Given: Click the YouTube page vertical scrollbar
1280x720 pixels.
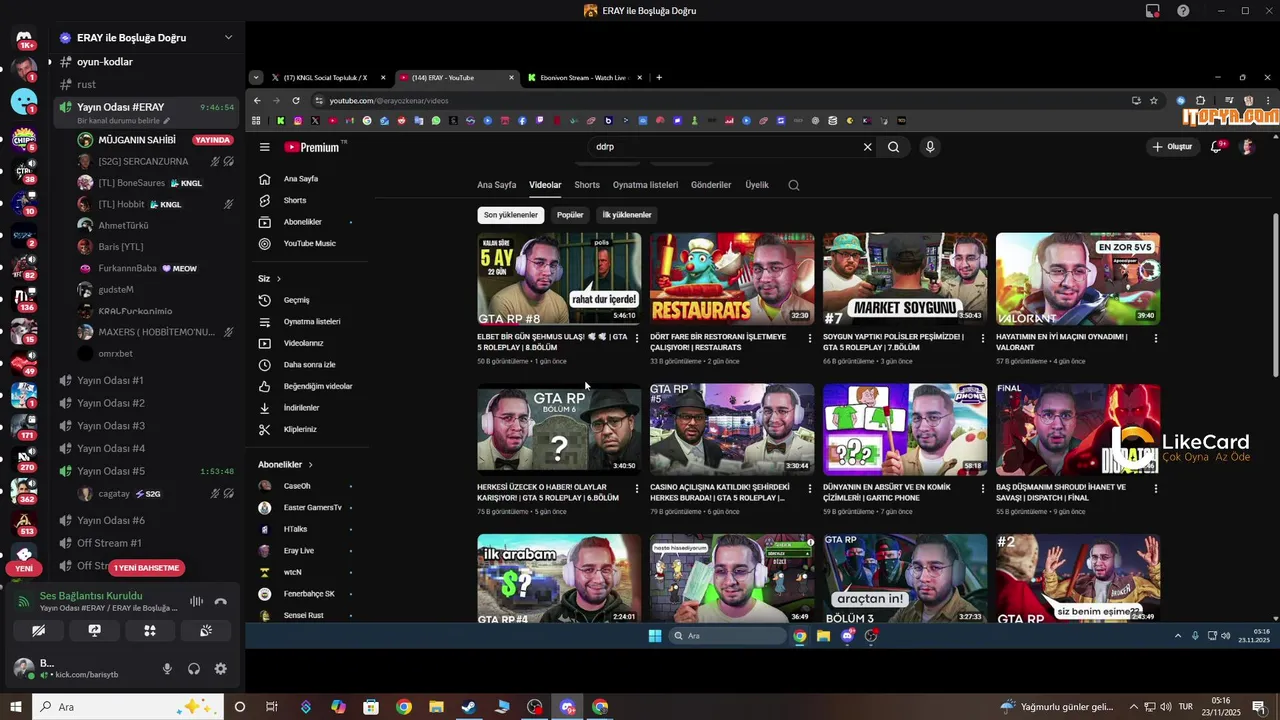Looking at the screenshot, I should point(1275,295).
